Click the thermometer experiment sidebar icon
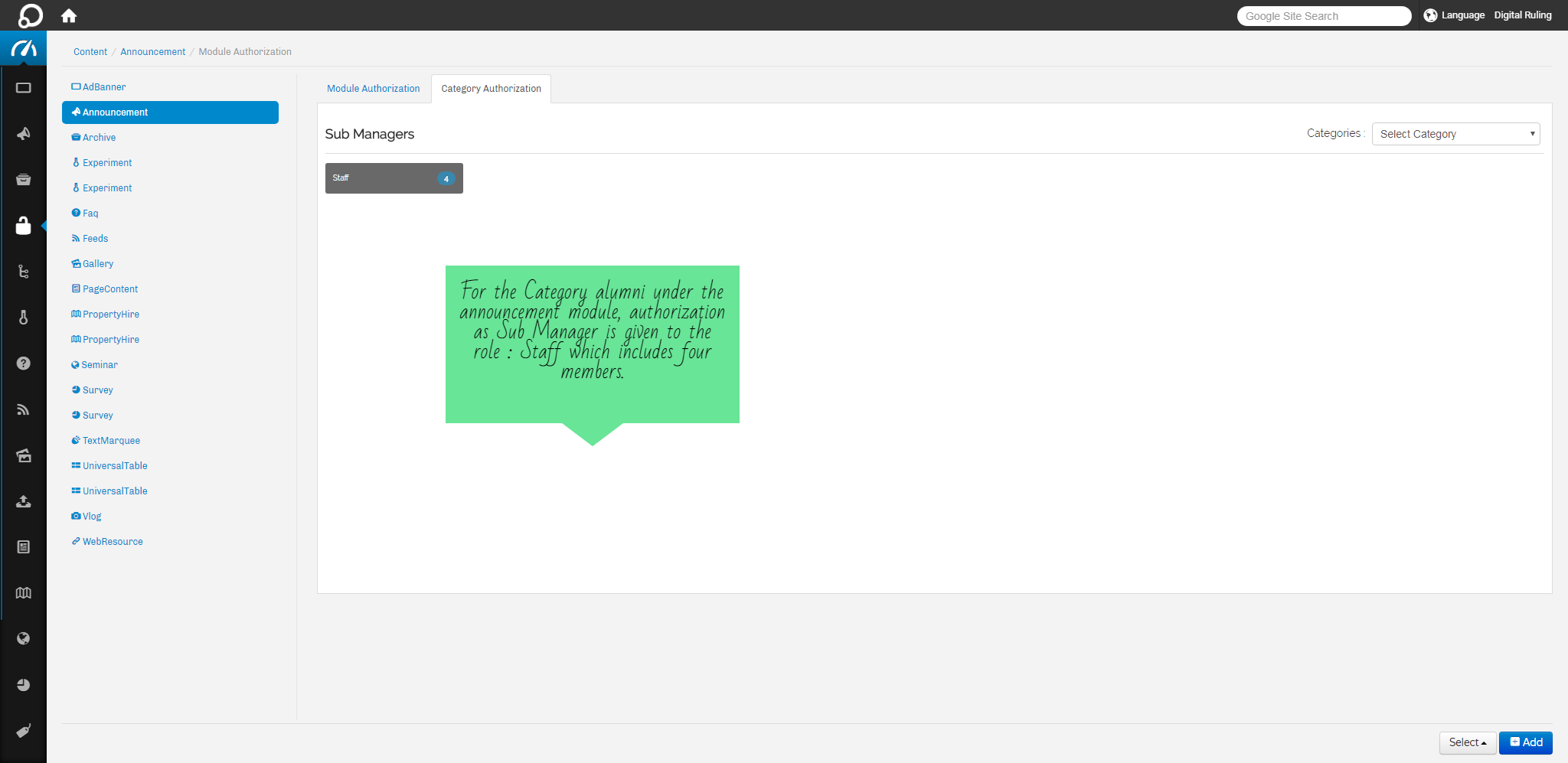This screenshot has height=763, width=1568. tap(24, 318)
